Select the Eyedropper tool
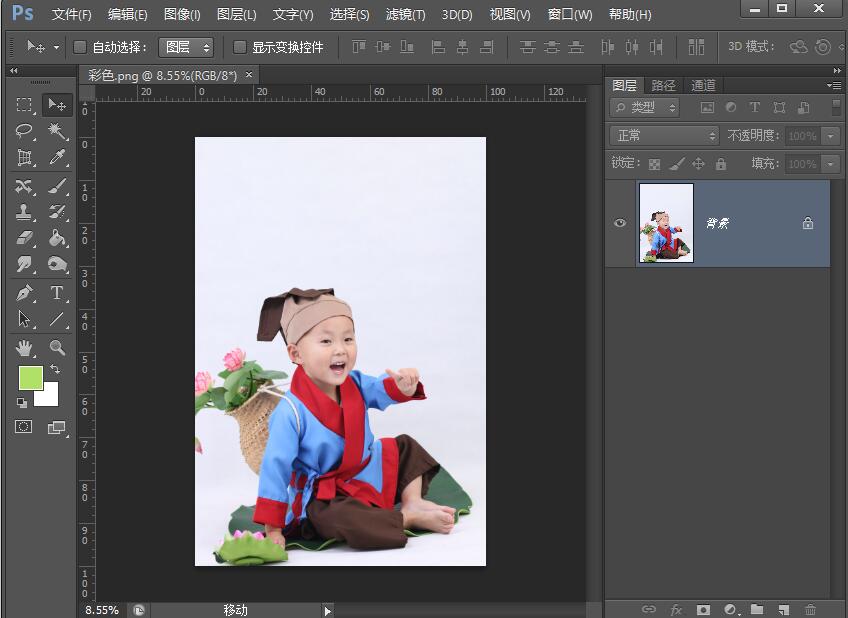Viewport: 848px width, 618px height. pos(57,157)
